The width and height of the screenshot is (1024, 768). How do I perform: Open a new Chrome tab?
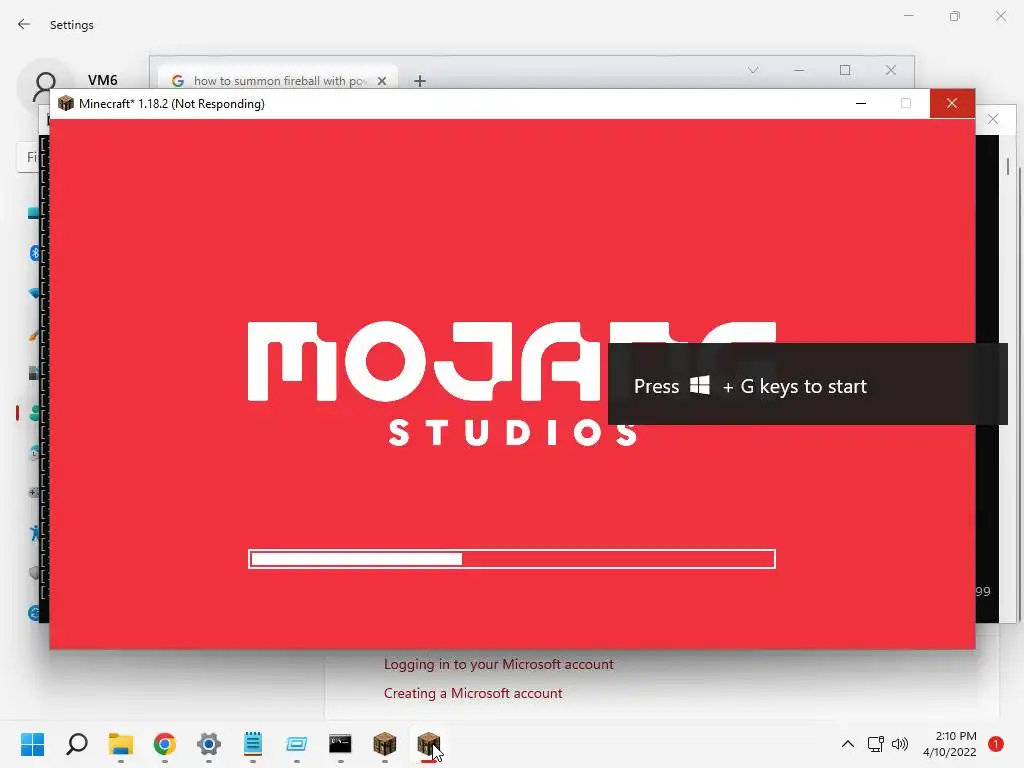point(420,81)
